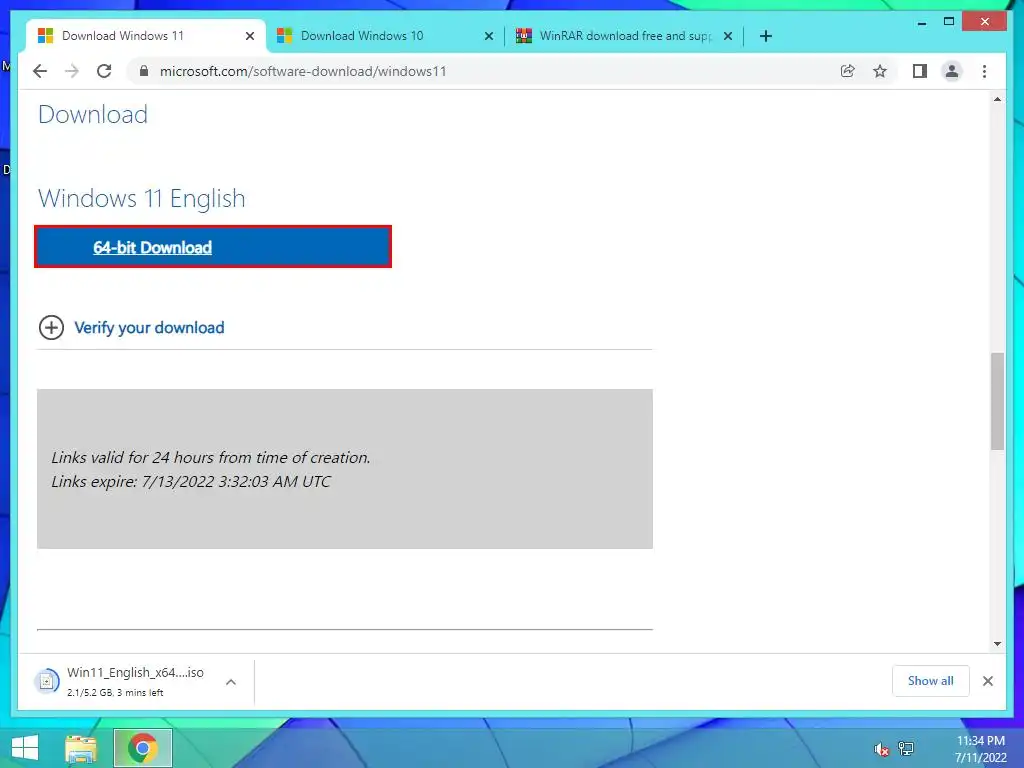This screenshot has height=768, width=1024.
Task: Open the Windows Start menu
Action: (x=25, y=748)
